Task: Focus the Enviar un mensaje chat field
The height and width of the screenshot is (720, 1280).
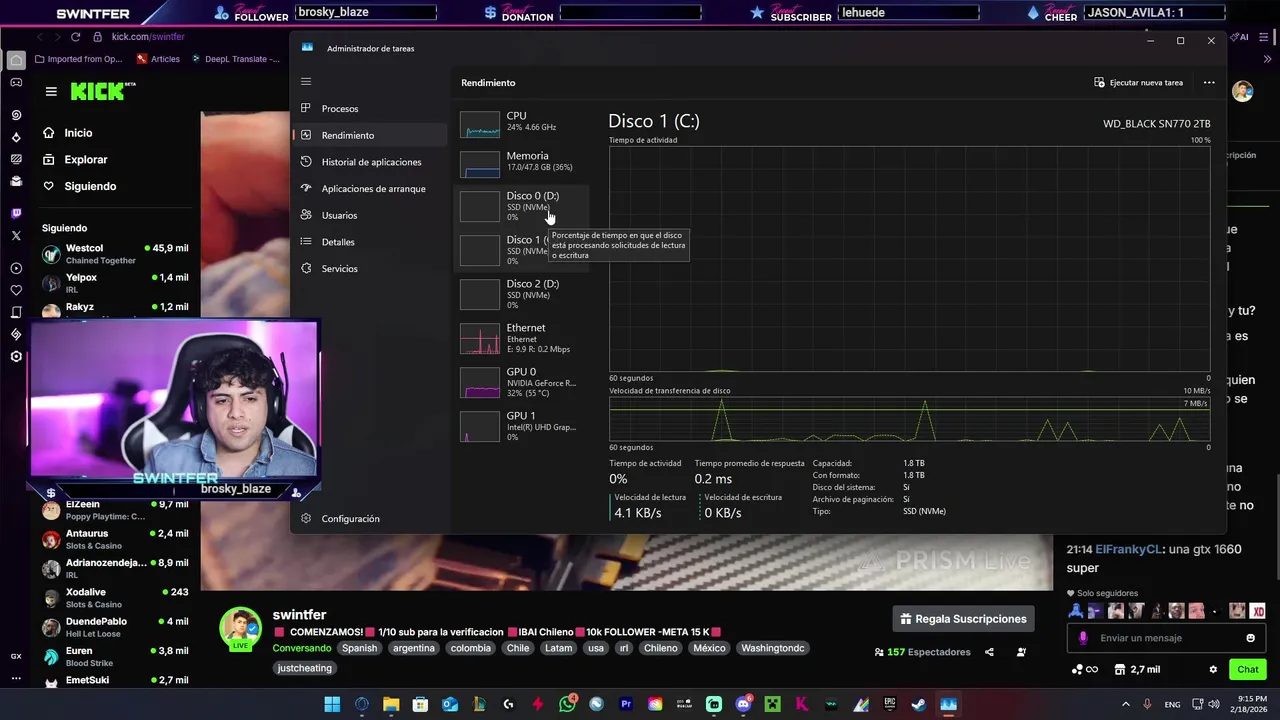Action: (x=1165, y=638)
